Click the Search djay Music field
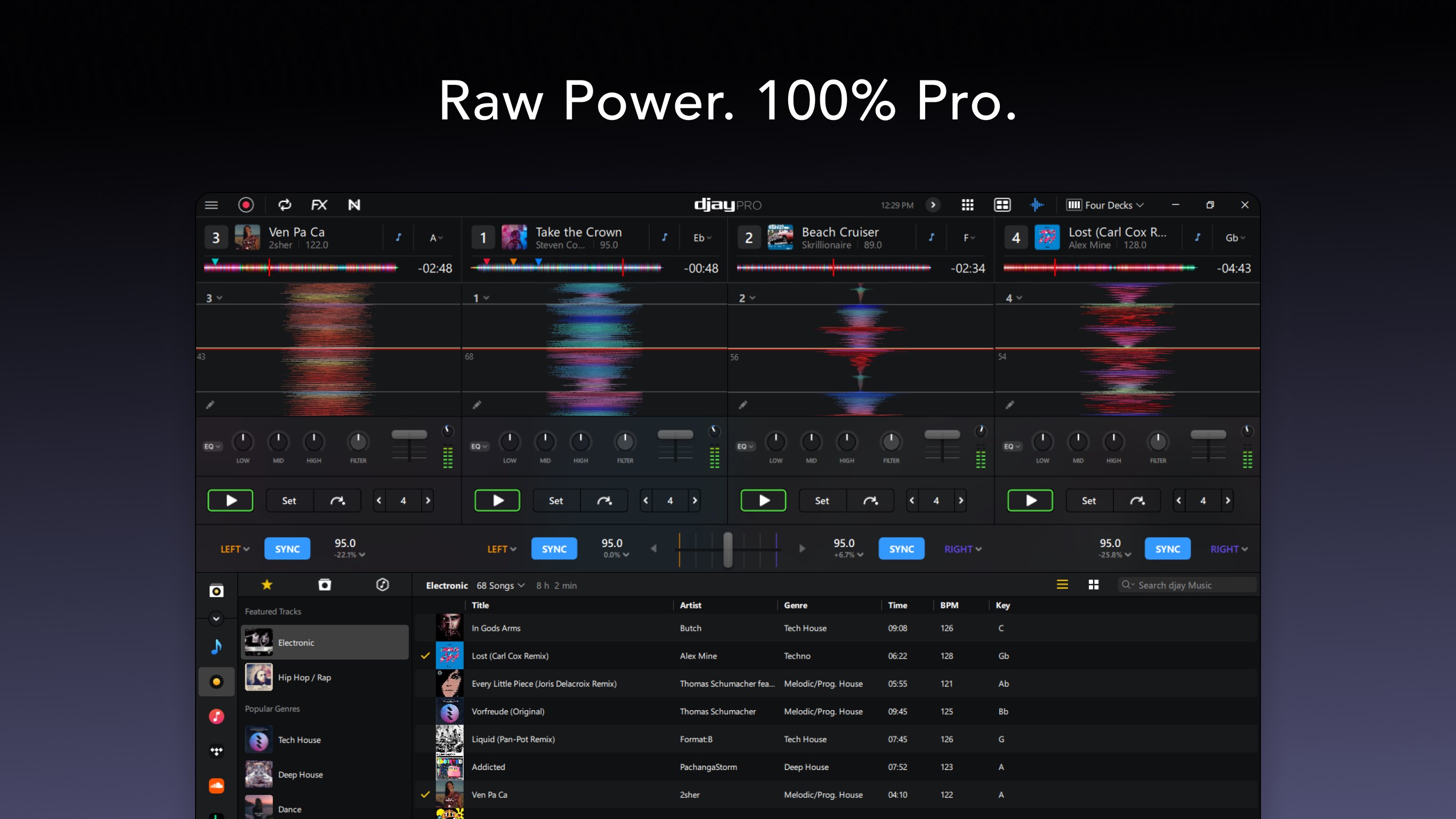 (x=1187, y=585)
